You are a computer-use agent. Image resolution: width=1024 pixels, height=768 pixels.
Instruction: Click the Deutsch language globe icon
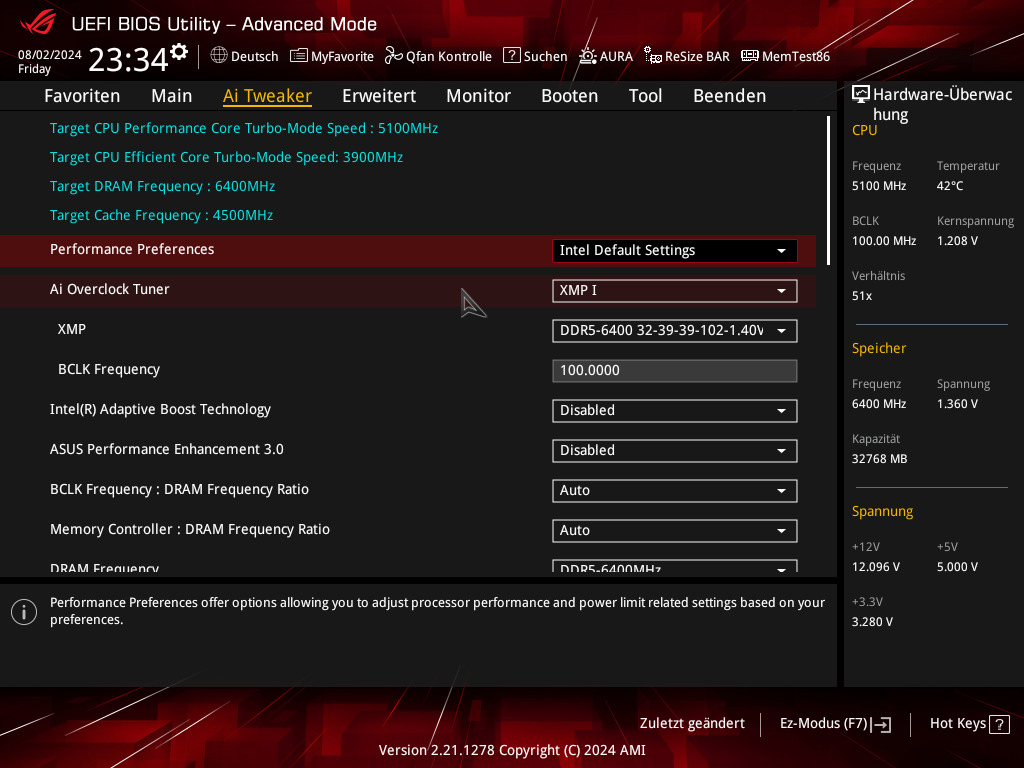point(219,56)
